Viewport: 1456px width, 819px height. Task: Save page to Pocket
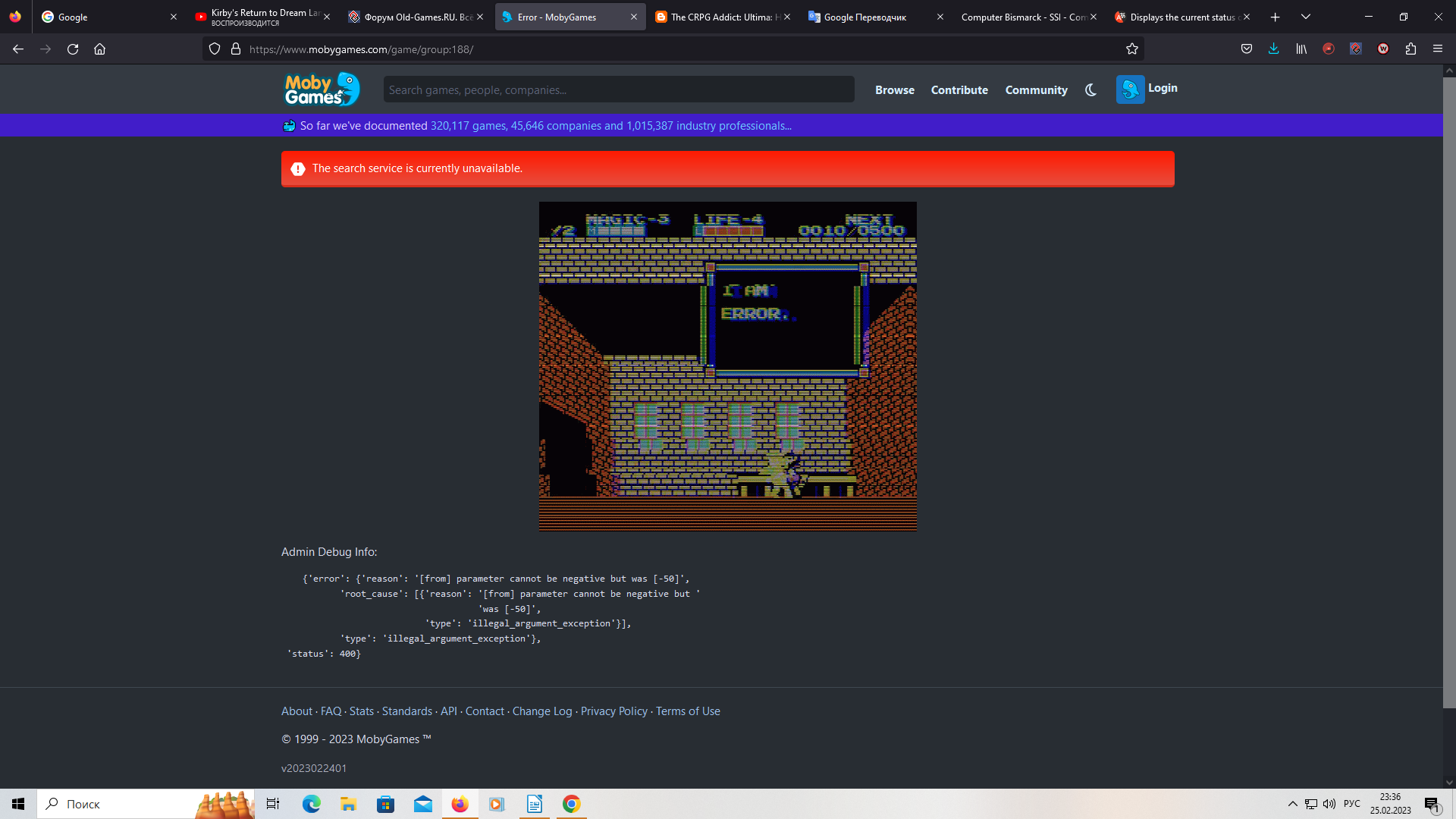[x=1246, y=49]
